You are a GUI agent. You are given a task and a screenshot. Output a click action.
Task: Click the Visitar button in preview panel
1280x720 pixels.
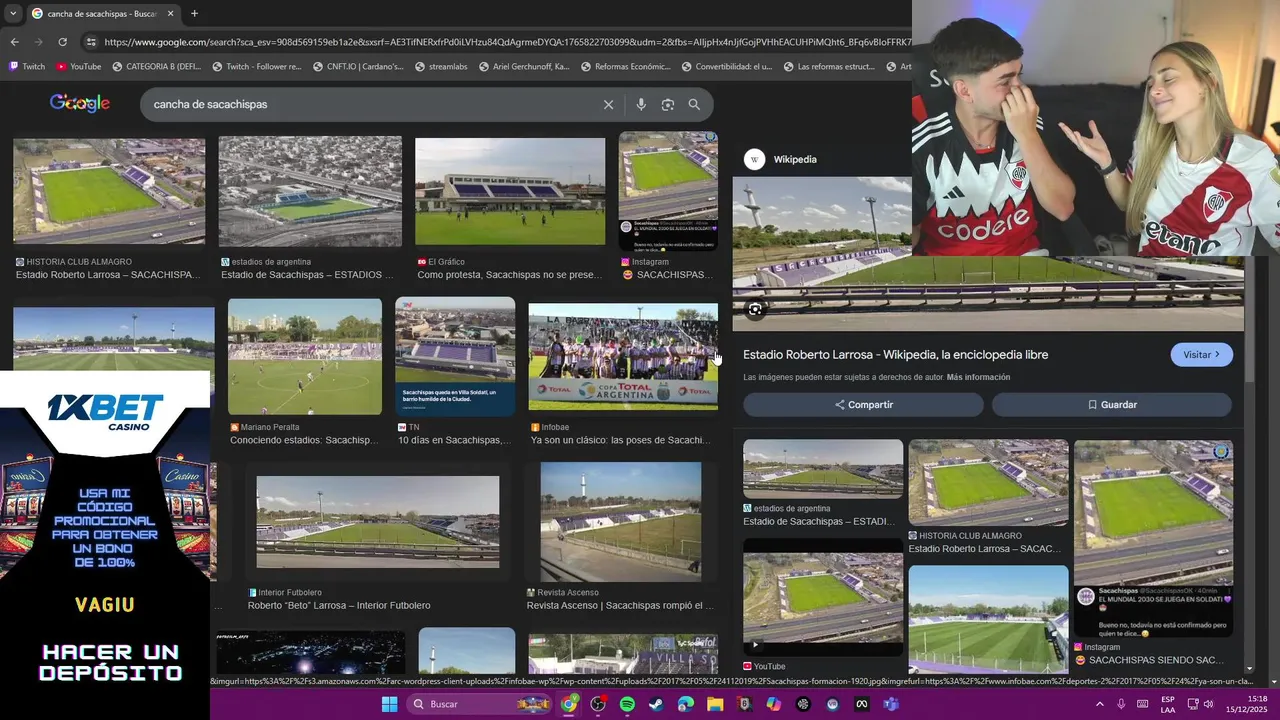click(1201, 355)
